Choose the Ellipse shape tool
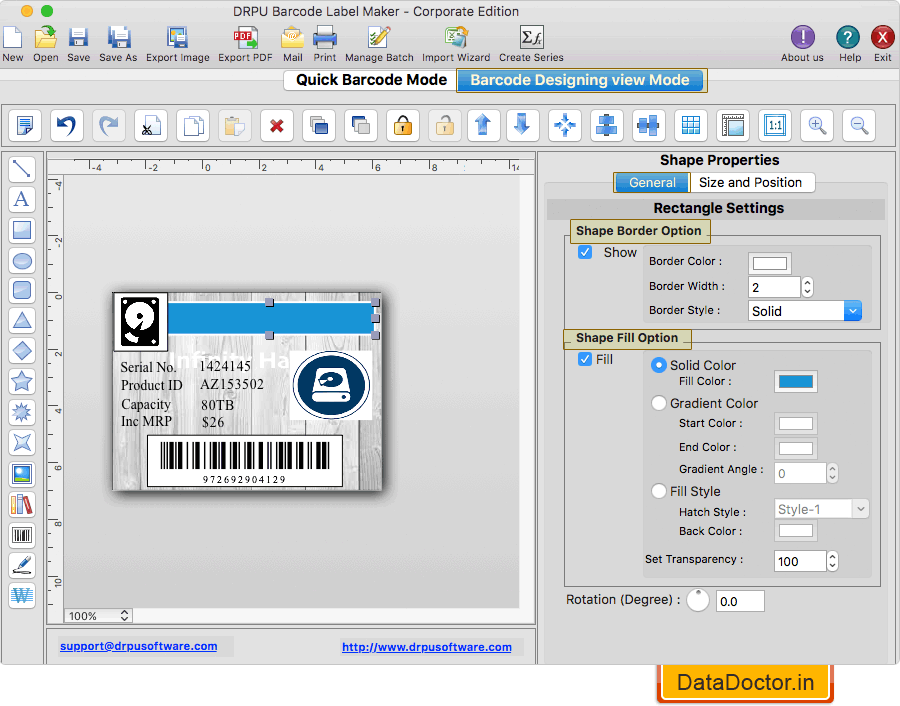 22,261
